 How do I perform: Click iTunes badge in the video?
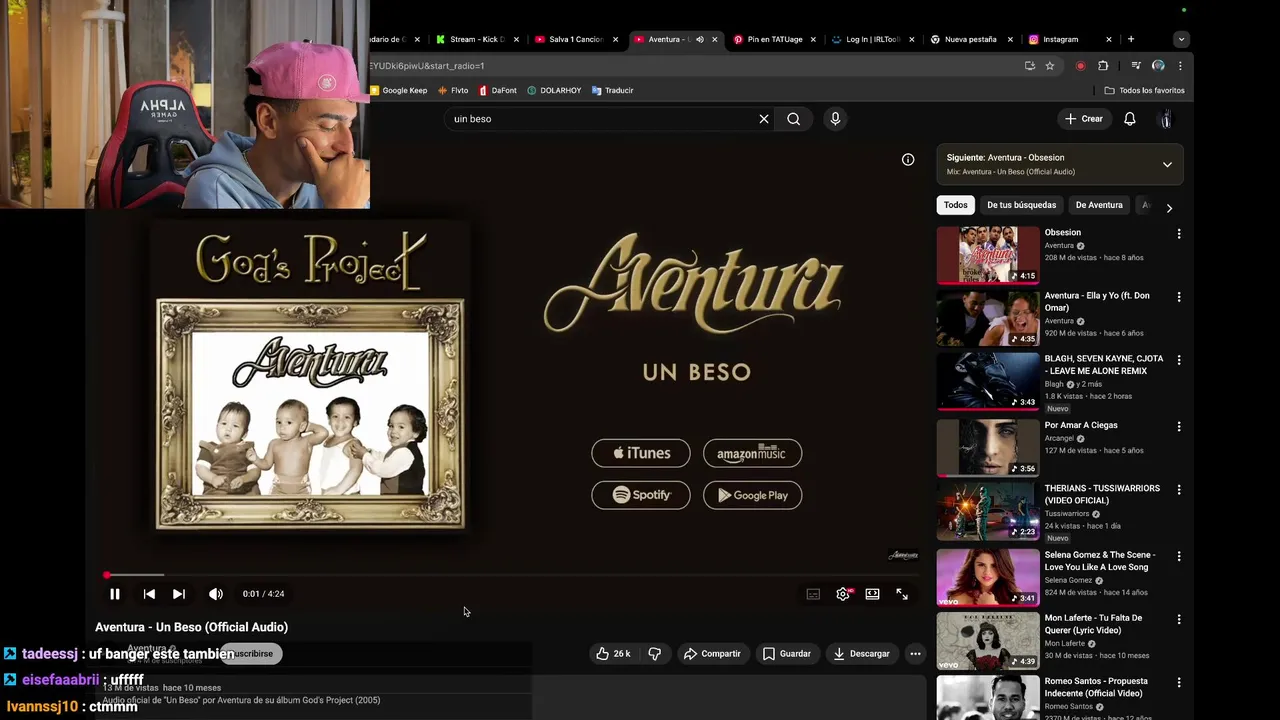[x=641, y=453]
